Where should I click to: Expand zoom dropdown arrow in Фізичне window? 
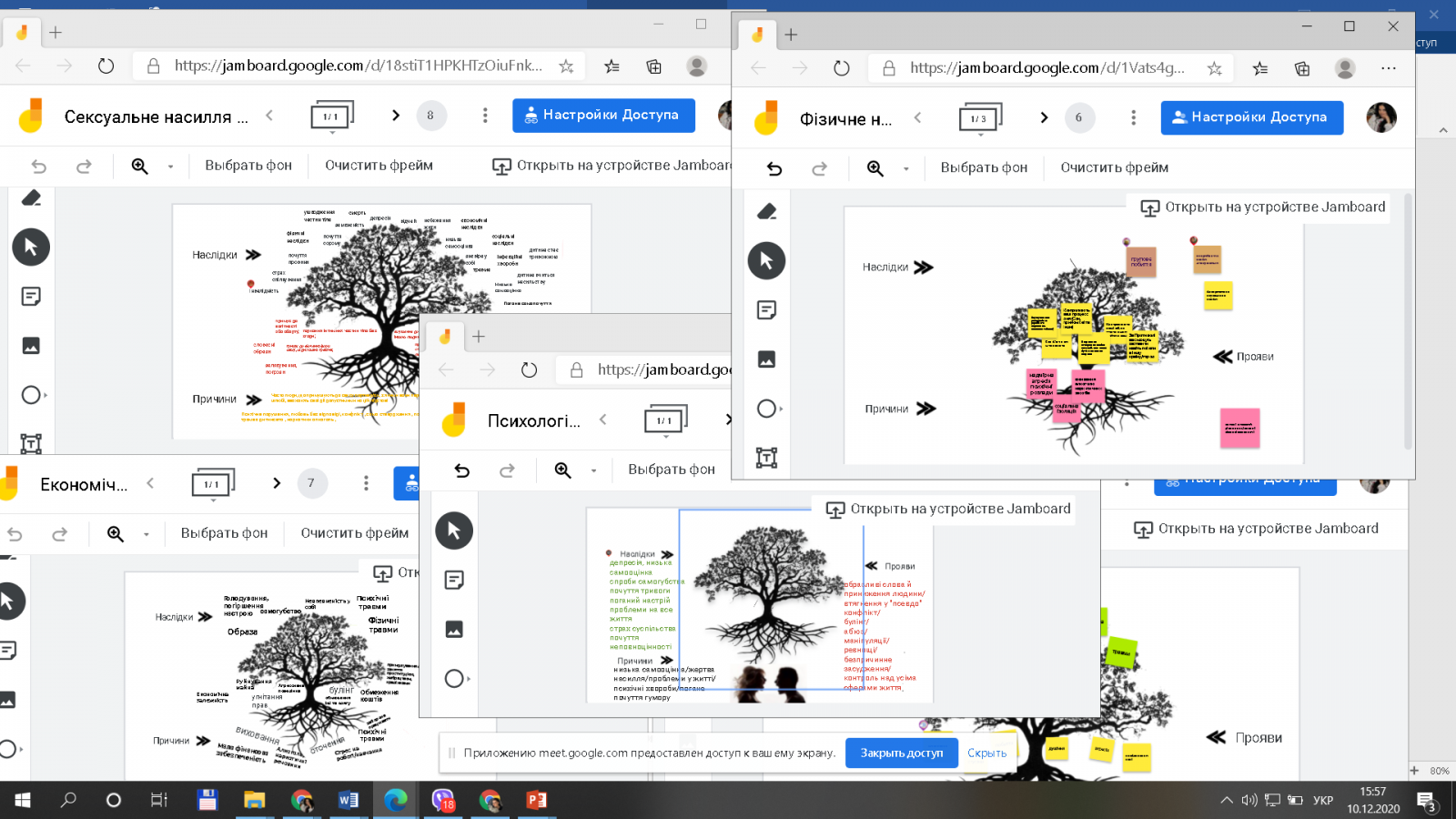[x=905, y=169]
